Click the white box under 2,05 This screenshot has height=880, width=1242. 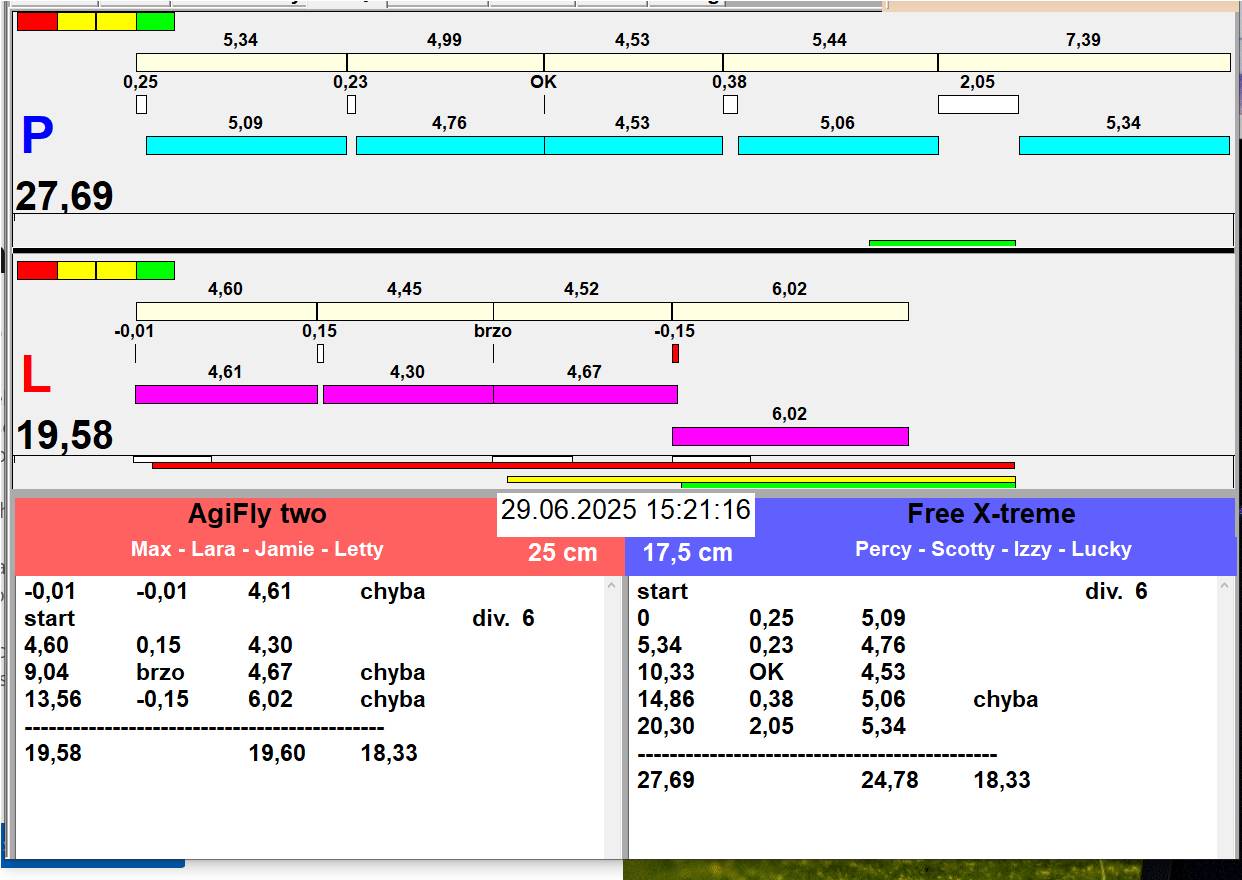point(977,104)
